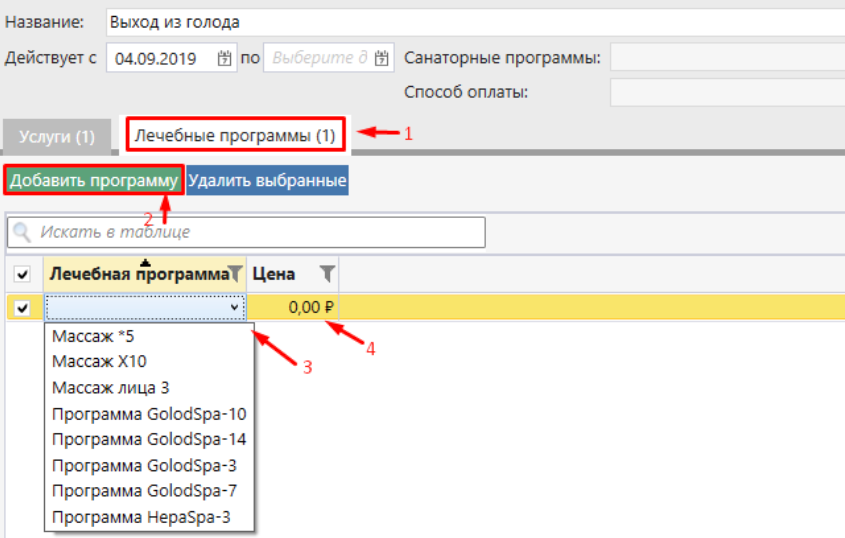Screen dimensions: 845x538
Task: Switch to Услуги (1) tab
Action: coord(57,136)
